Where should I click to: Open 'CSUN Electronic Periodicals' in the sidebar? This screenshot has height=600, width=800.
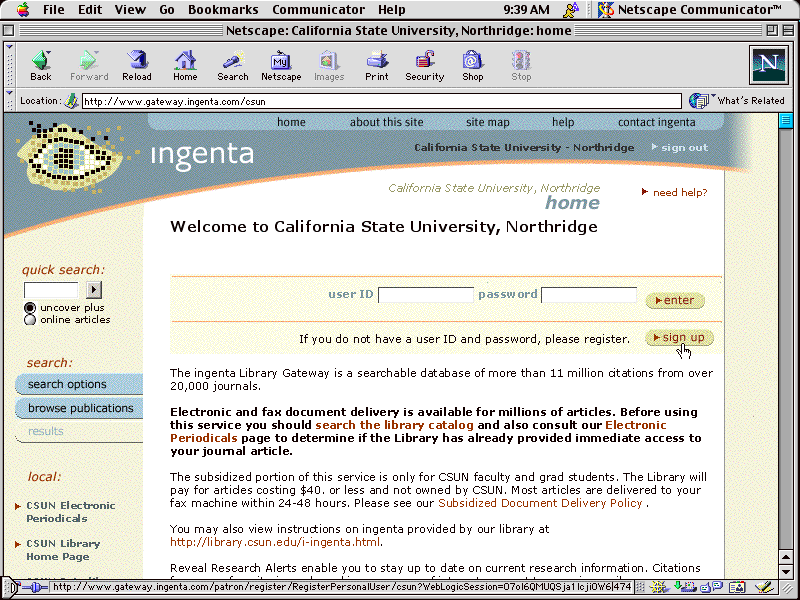click(70, 512)
